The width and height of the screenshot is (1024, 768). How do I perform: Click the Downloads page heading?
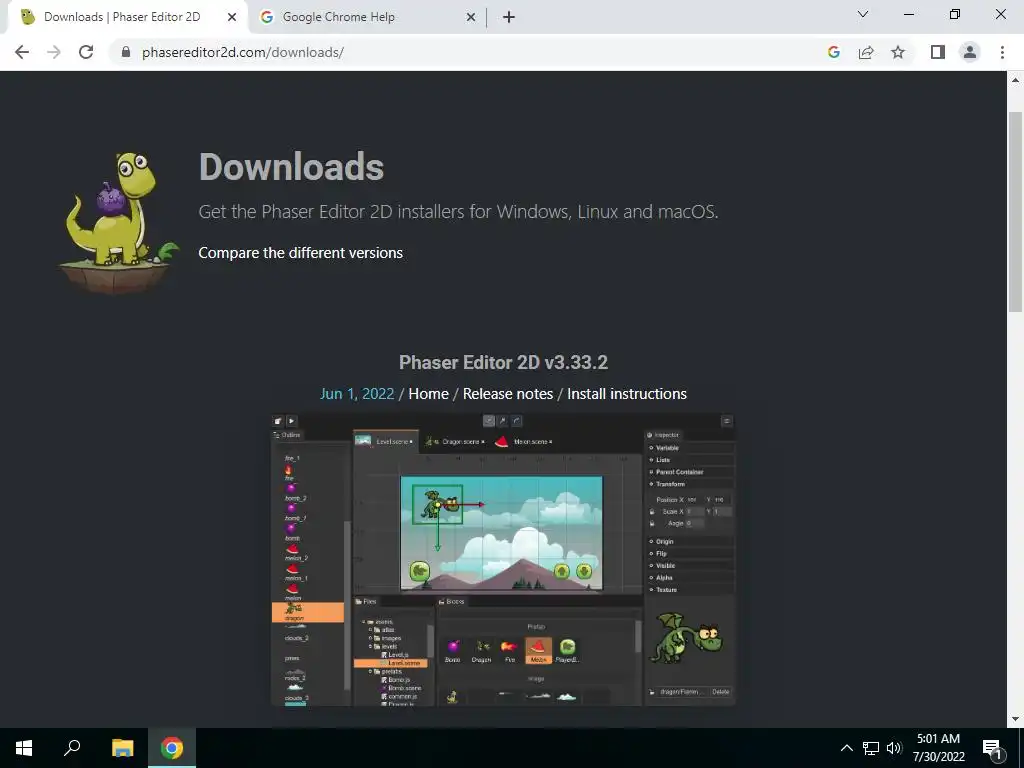(291, 167)
